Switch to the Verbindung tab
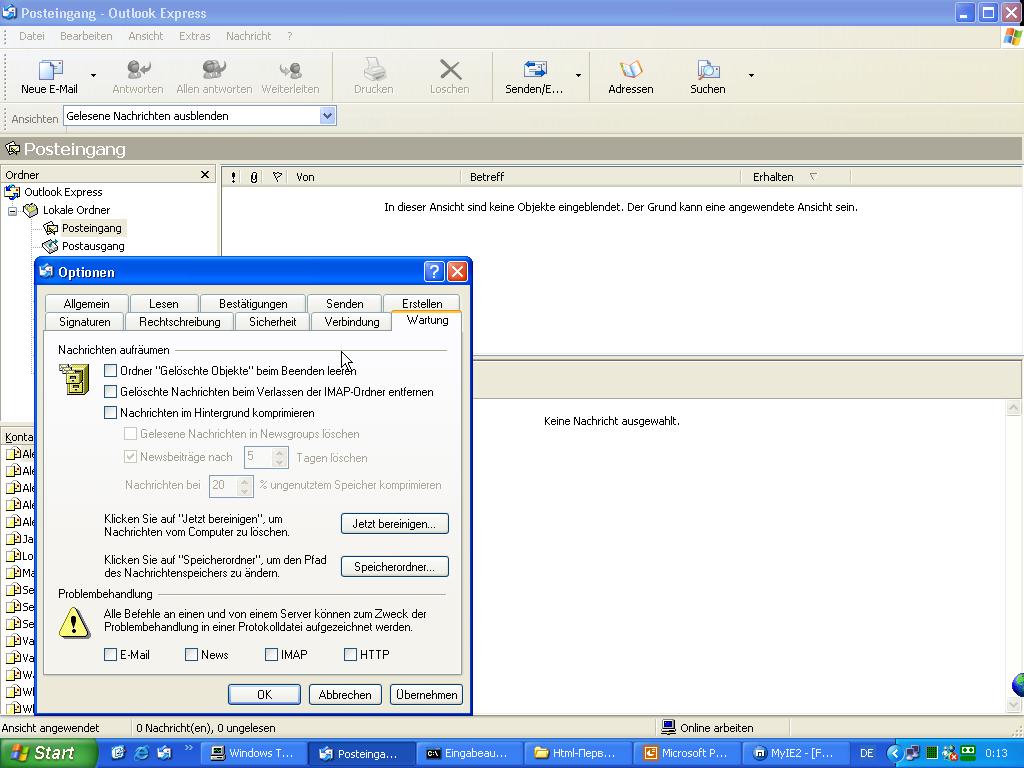The image size is (1024, 768). click(x=352, y=322)
